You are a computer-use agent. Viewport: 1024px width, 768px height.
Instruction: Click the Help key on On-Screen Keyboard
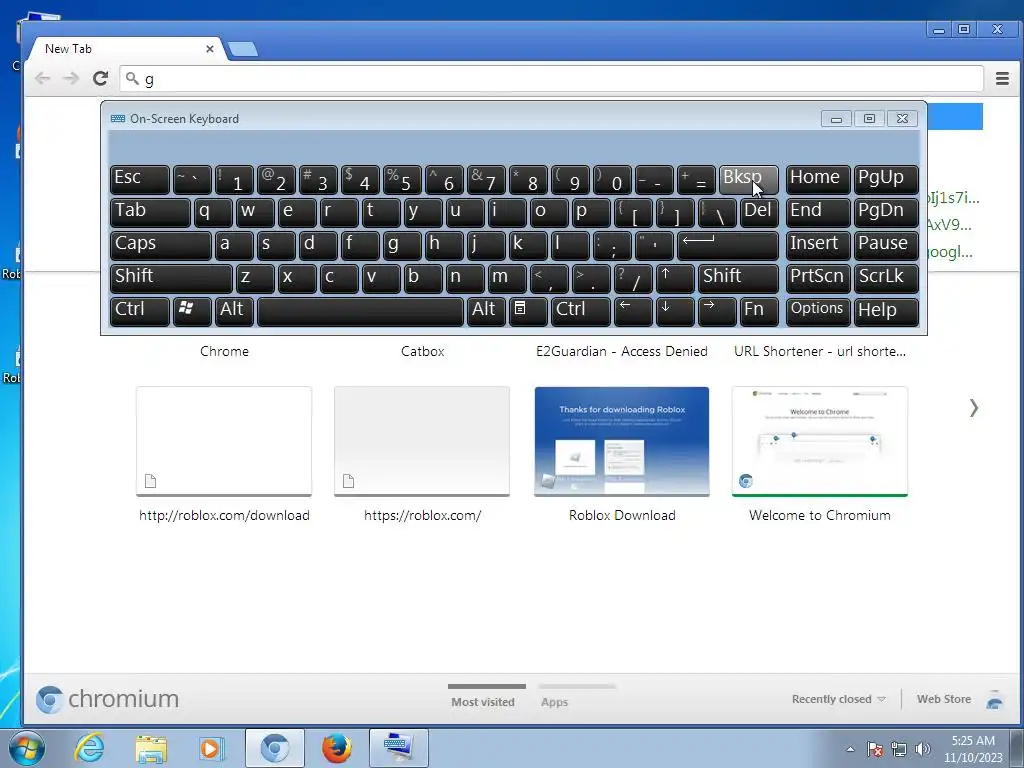coord(886,311)
